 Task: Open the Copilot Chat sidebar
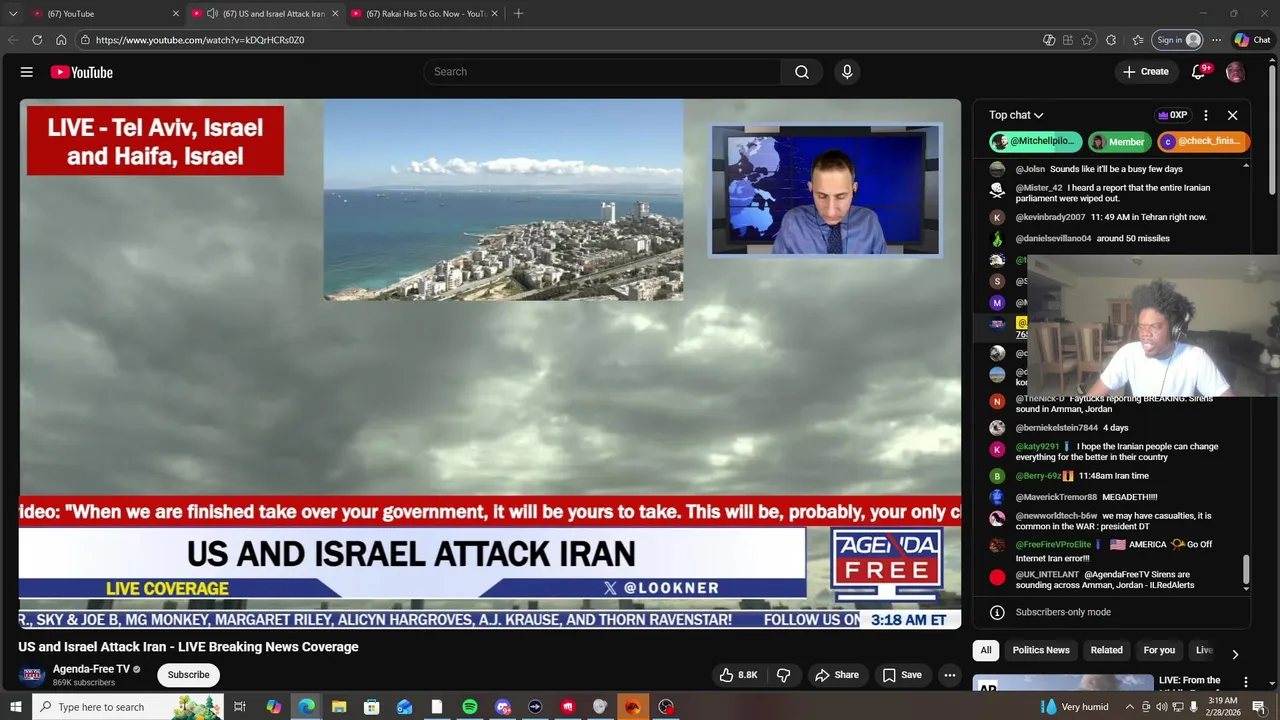pos(1252,40)
